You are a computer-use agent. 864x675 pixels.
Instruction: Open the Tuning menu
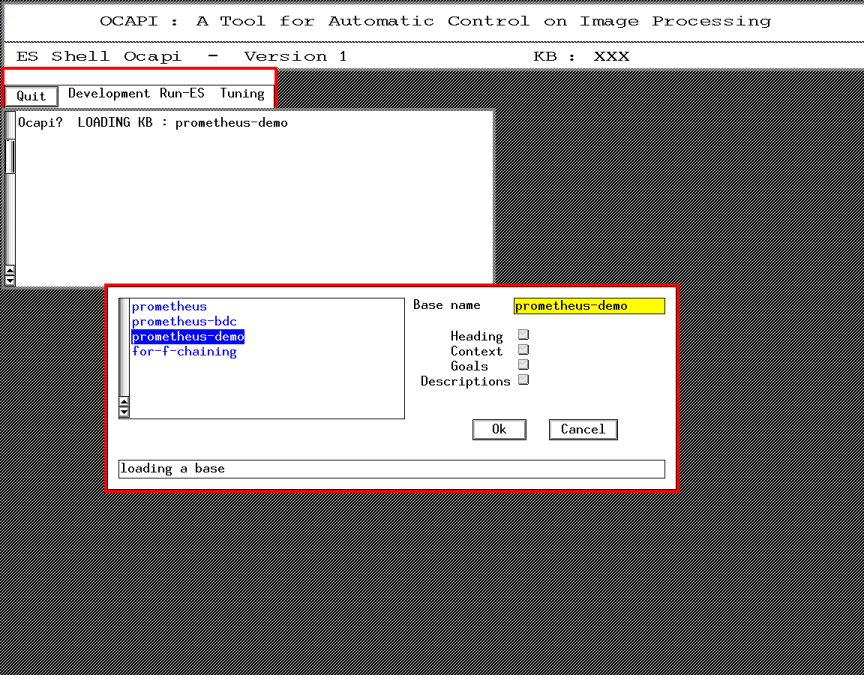242,94
